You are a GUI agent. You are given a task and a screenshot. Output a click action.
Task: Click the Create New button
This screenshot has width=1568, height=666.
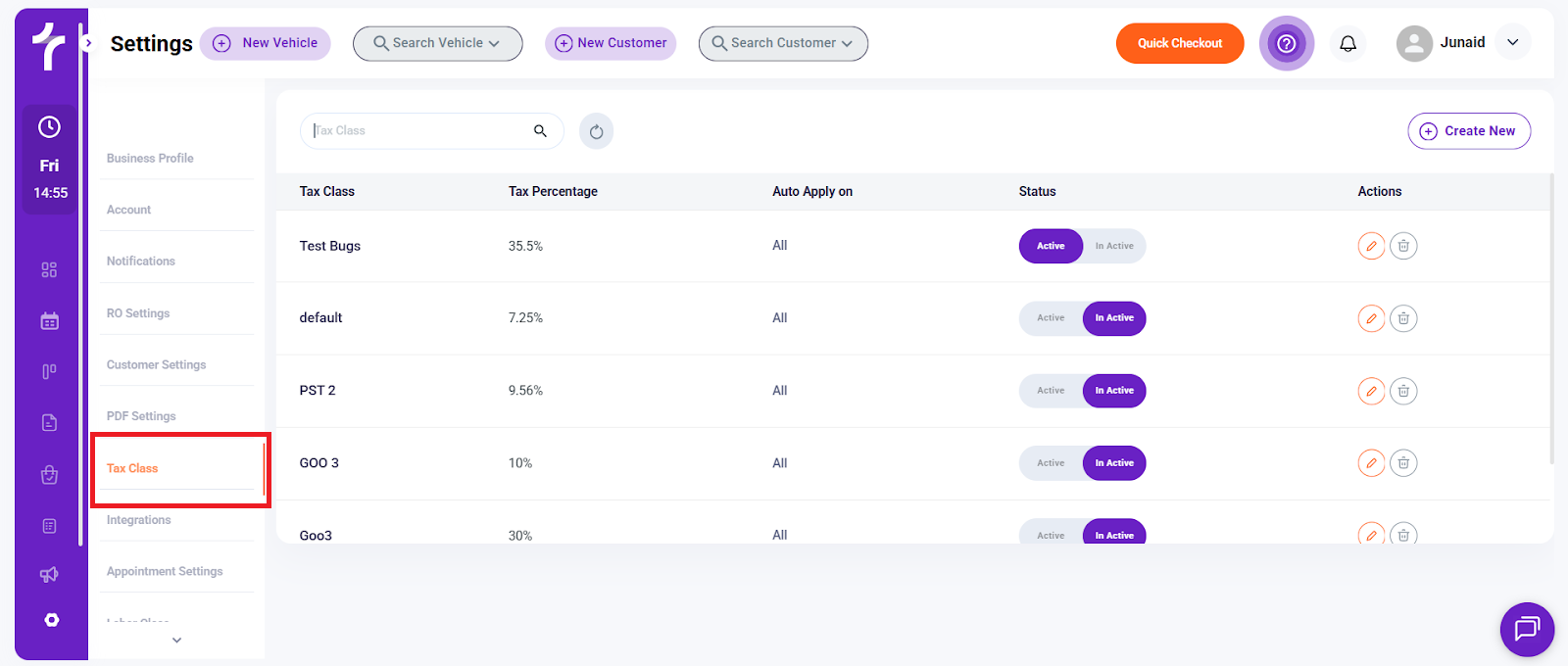point(1468,131)
